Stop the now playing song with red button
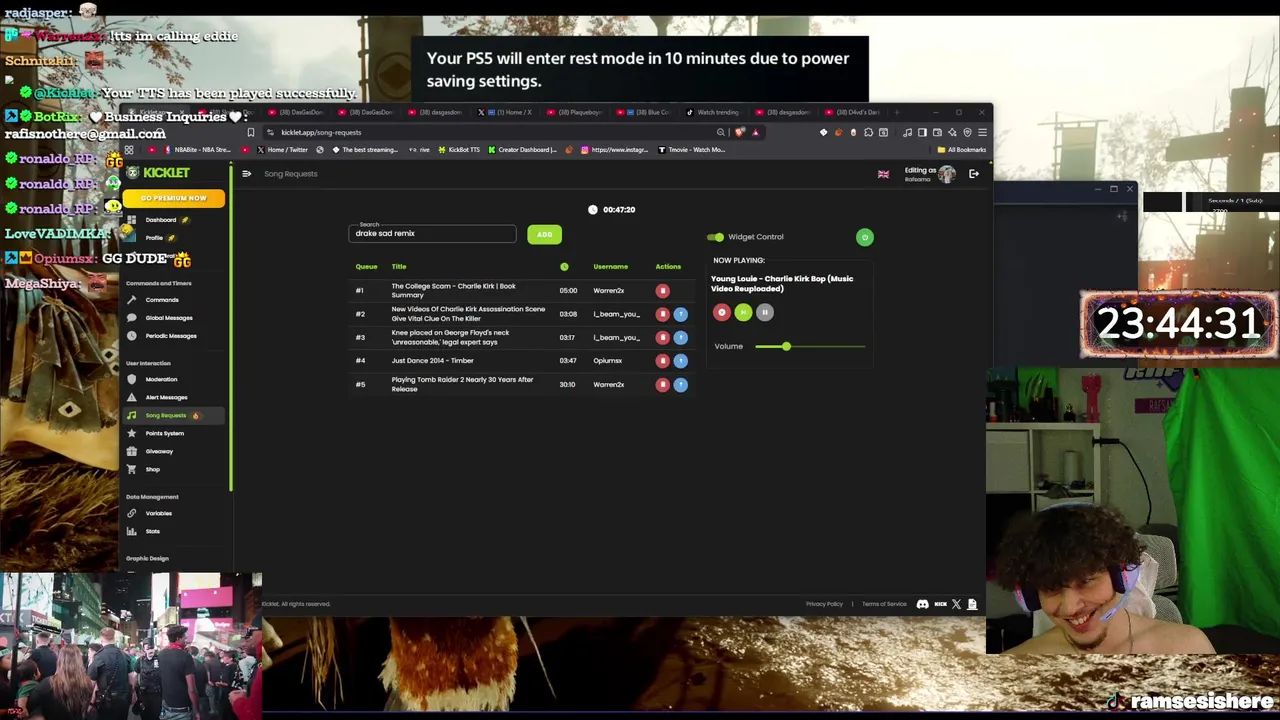The width and height of the screenshot is (1280, 720). pos(721,313)
